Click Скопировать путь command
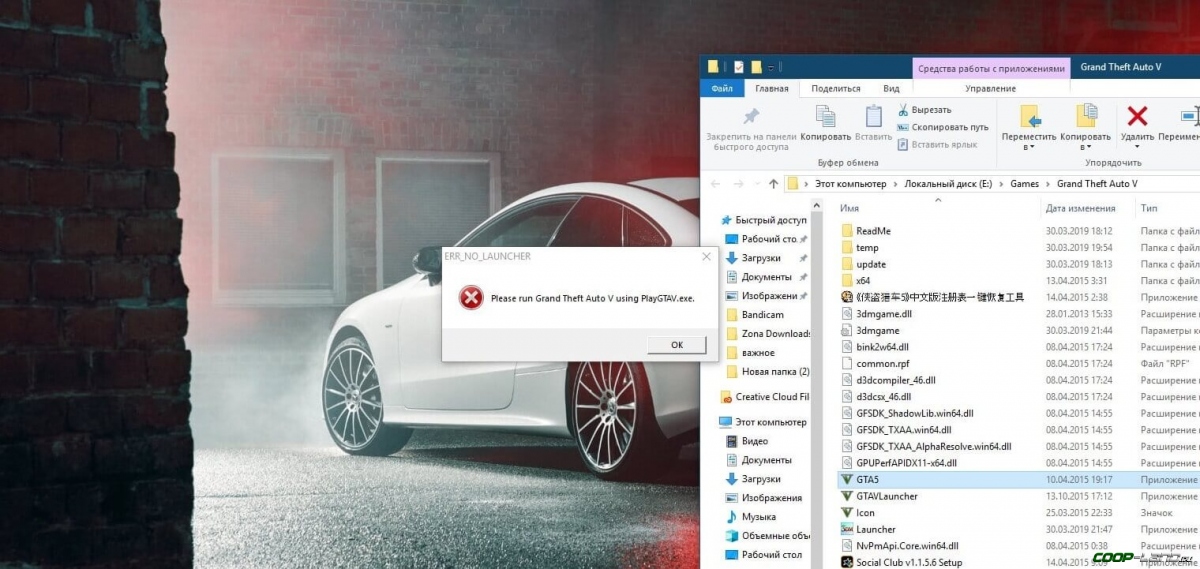1200x569 pixels. tap(942, 127)
